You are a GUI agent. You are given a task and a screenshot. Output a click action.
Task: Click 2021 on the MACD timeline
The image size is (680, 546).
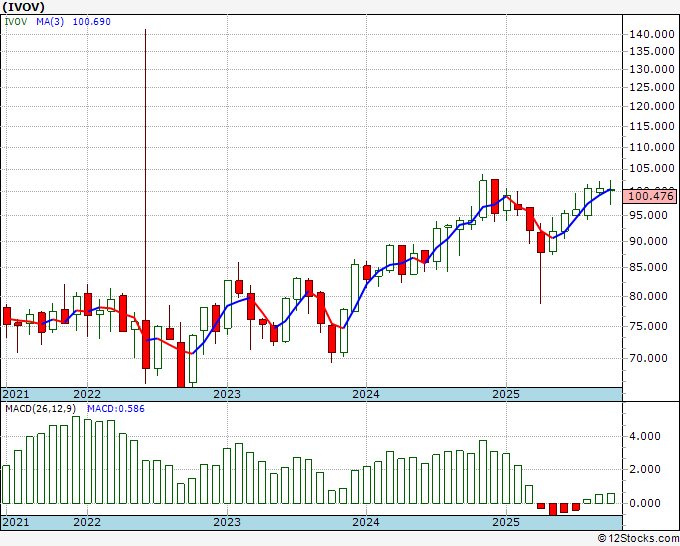tap(16, 522)
